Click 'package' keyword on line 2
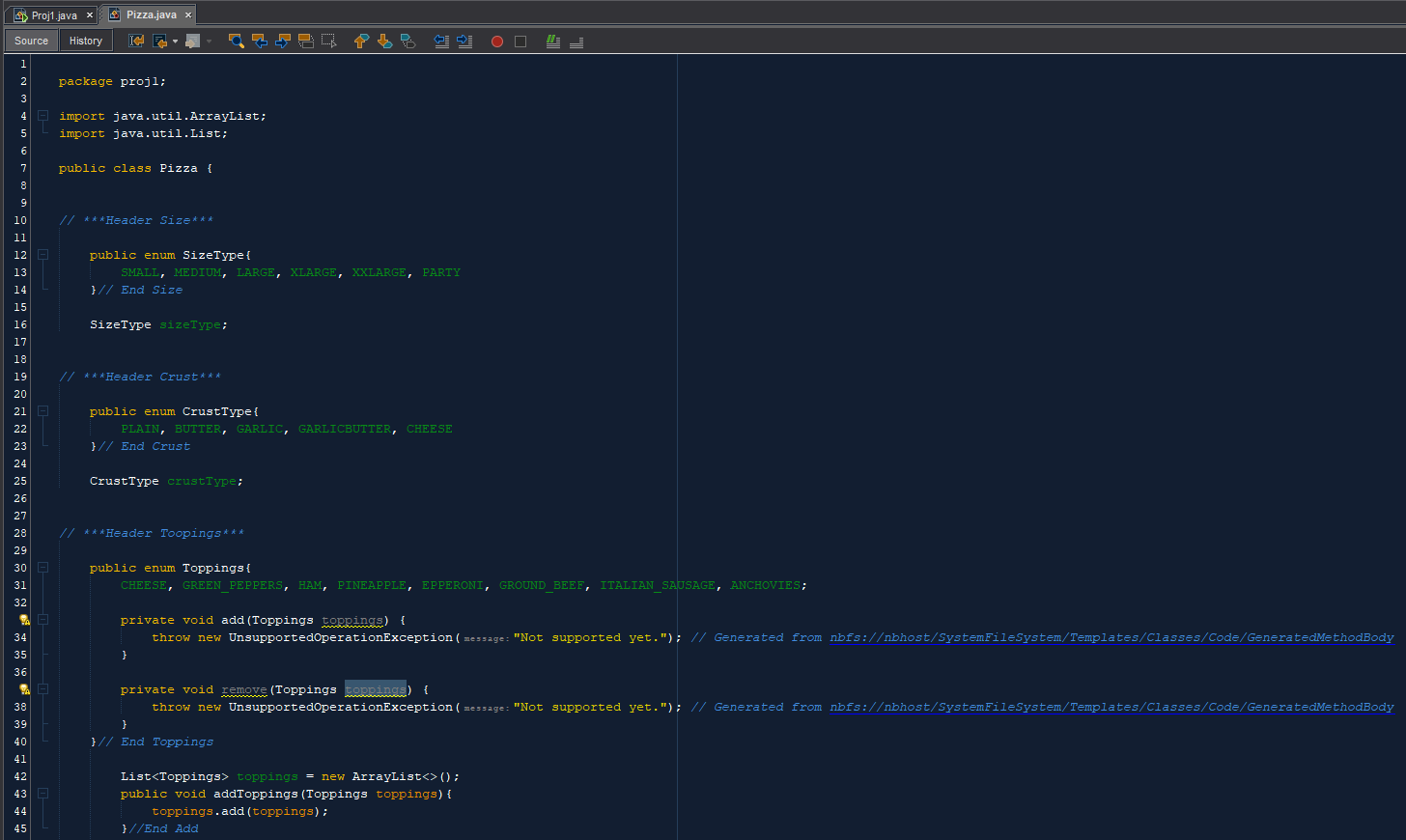The height and width of the screenshot is (840, 1406). click(x=85, y=81)
